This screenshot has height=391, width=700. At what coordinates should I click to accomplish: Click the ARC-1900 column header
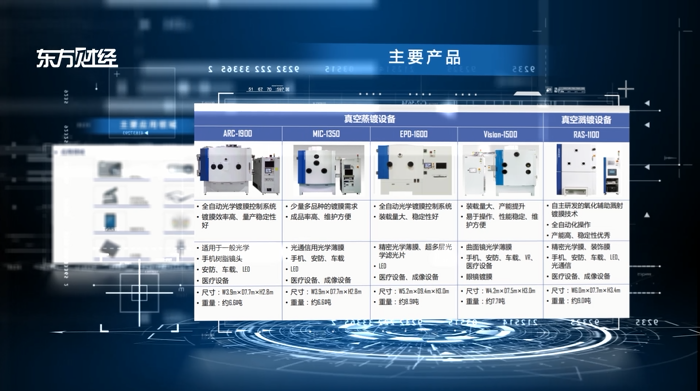238,133
